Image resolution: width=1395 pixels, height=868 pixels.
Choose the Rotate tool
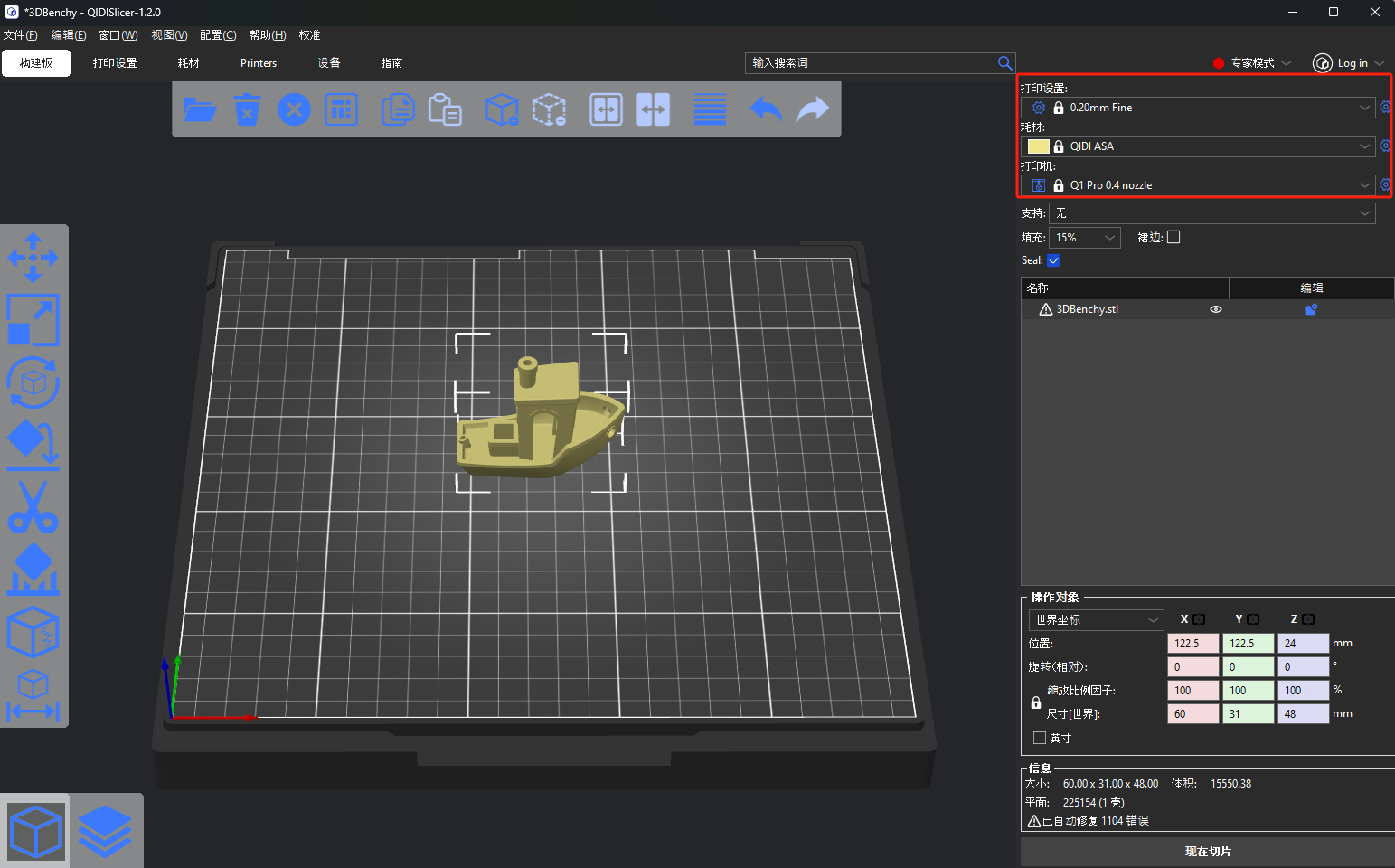[x=33, y=382]
